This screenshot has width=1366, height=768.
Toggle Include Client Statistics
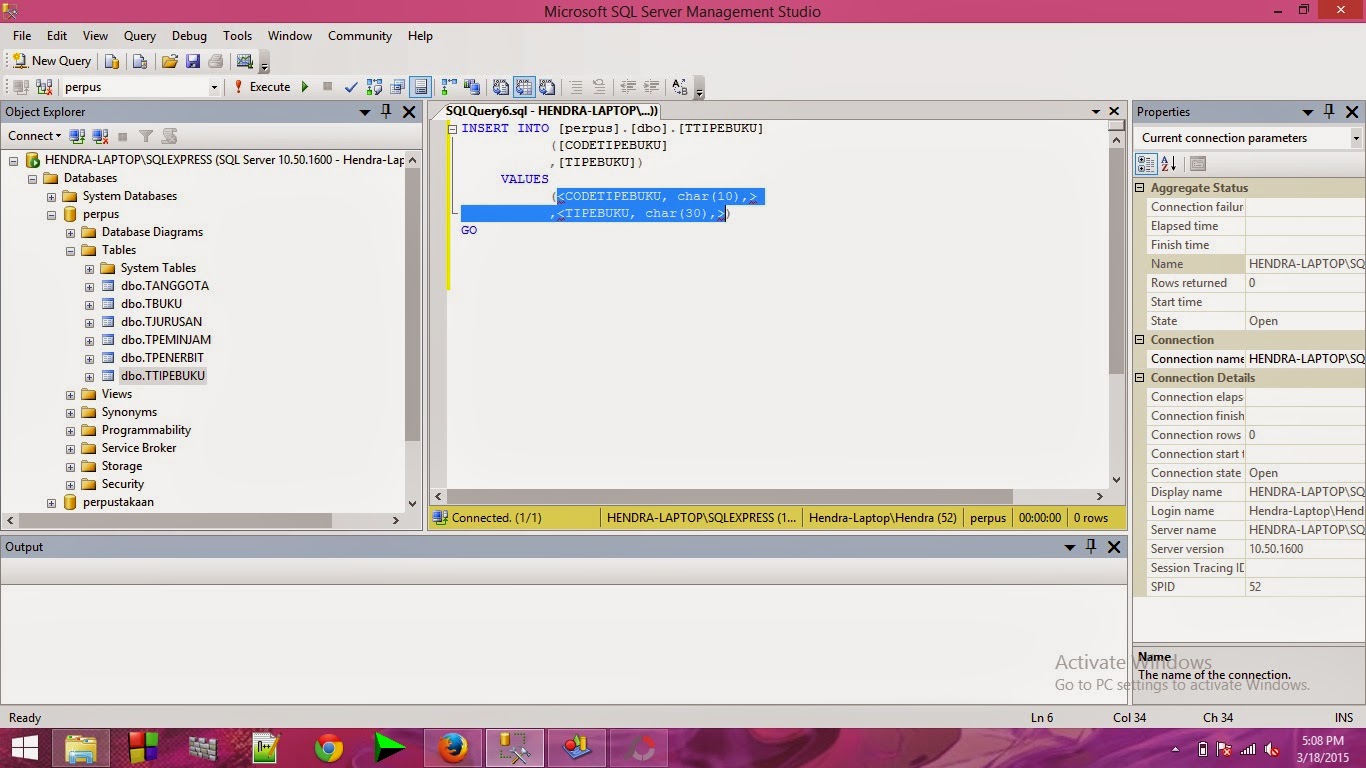(472, 87)
